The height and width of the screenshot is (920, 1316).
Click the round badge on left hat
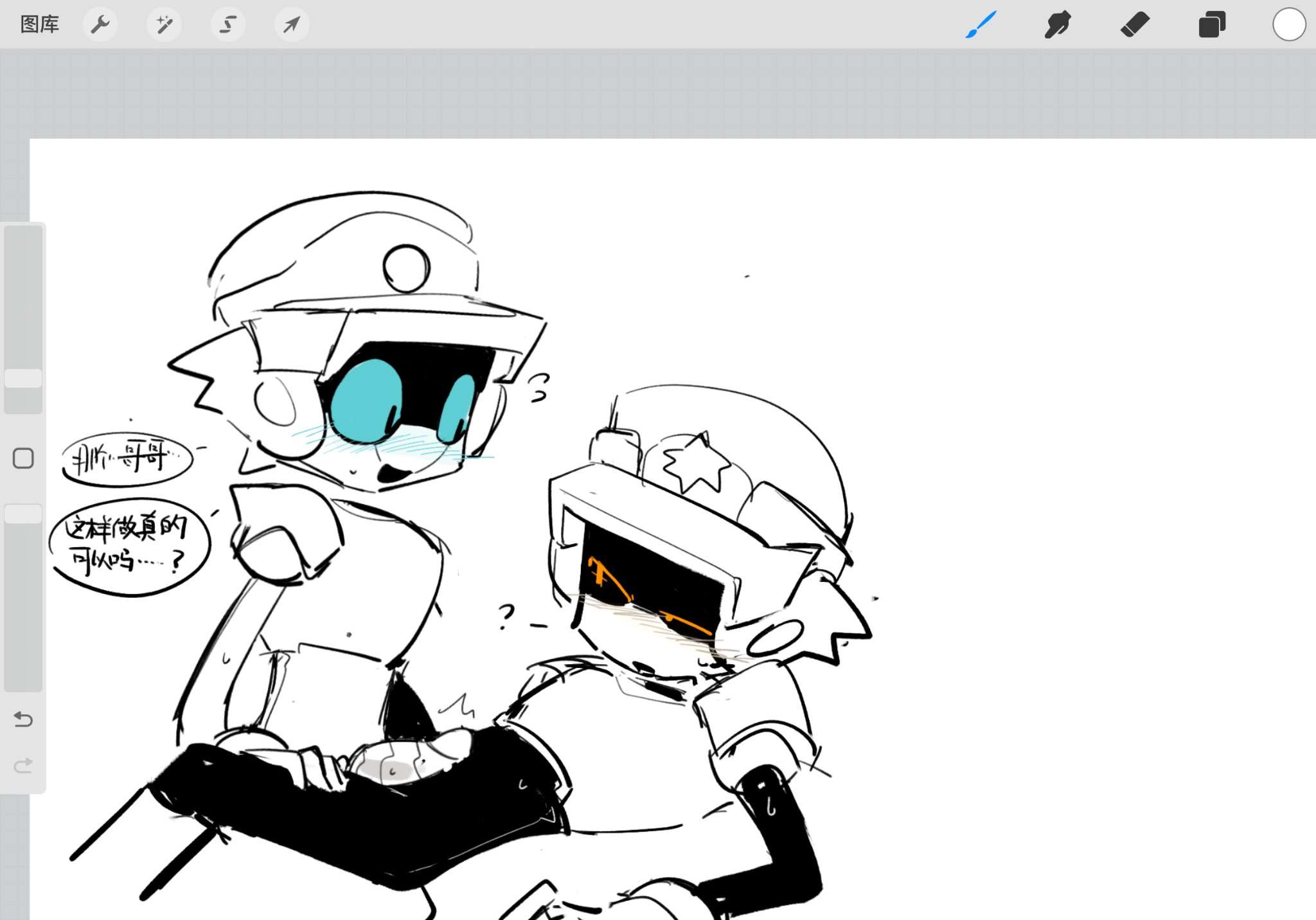coord(406,268)
